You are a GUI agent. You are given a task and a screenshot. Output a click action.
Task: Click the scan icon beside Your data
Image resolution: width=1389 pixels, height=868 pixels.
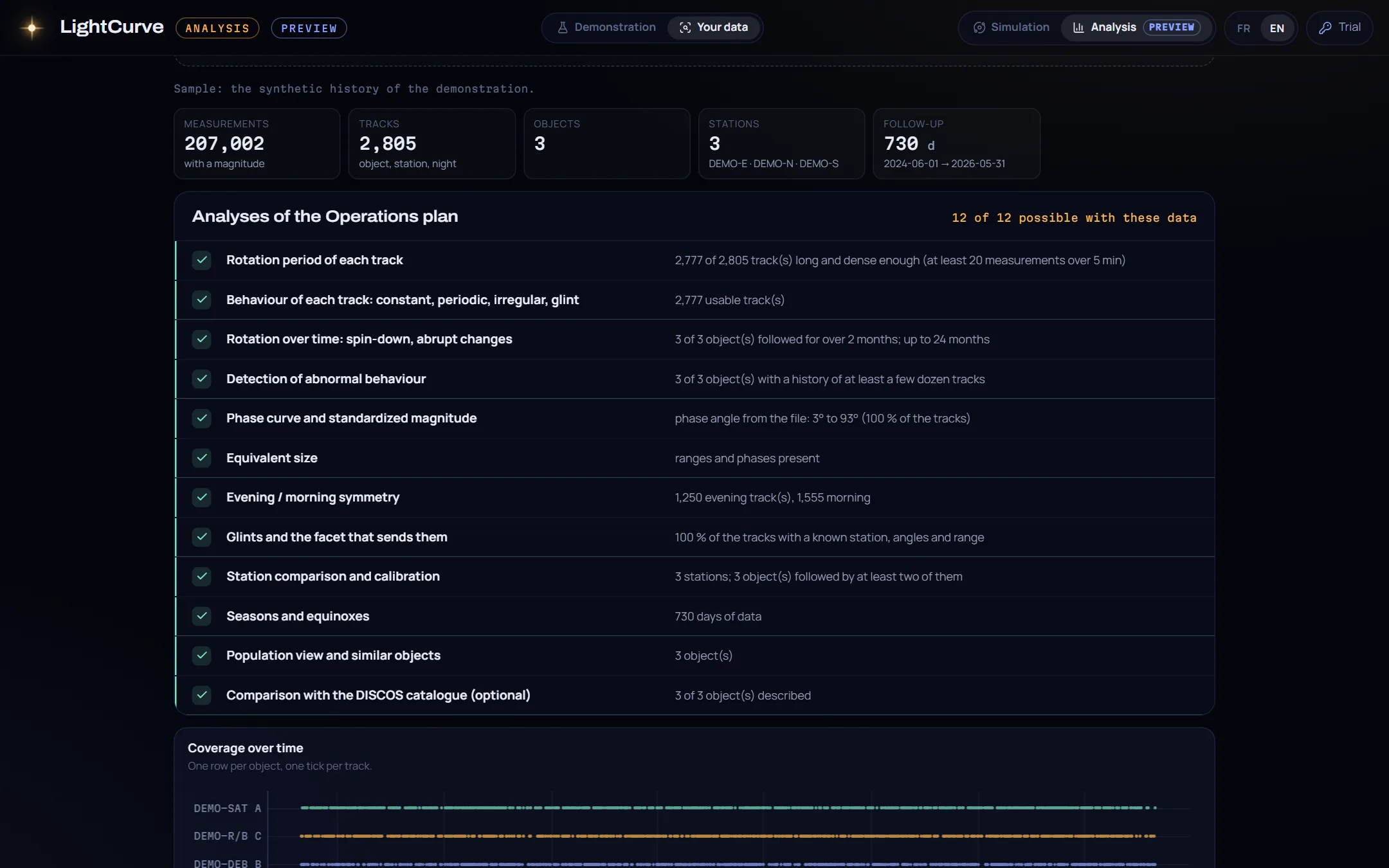coord(685,28)
